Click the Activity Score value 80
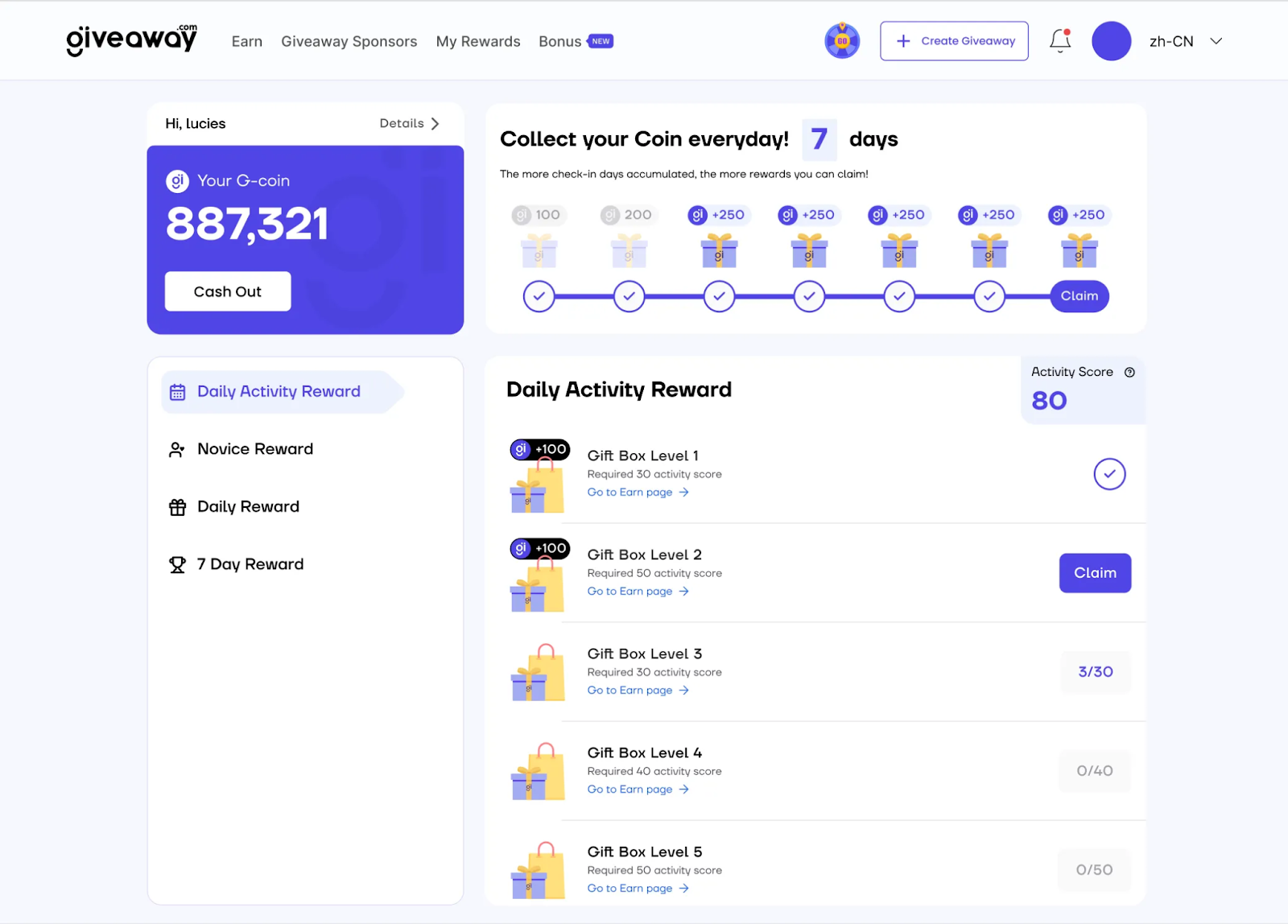The image size is (1288, 924). pyautogui.click(x=1049, y=401)
